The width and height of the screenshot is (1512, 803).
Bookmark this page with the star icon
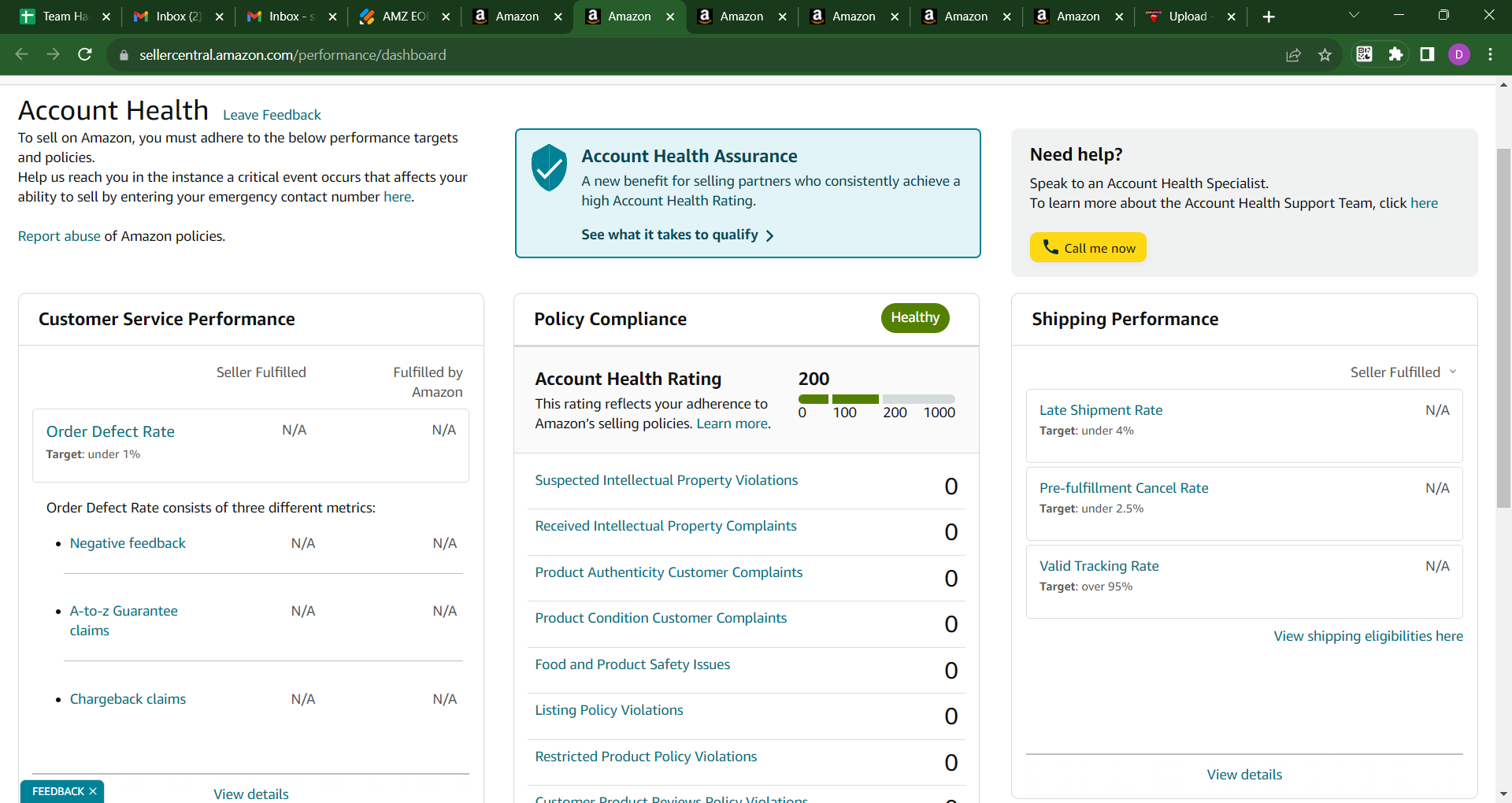click(x=1325, y=54)
